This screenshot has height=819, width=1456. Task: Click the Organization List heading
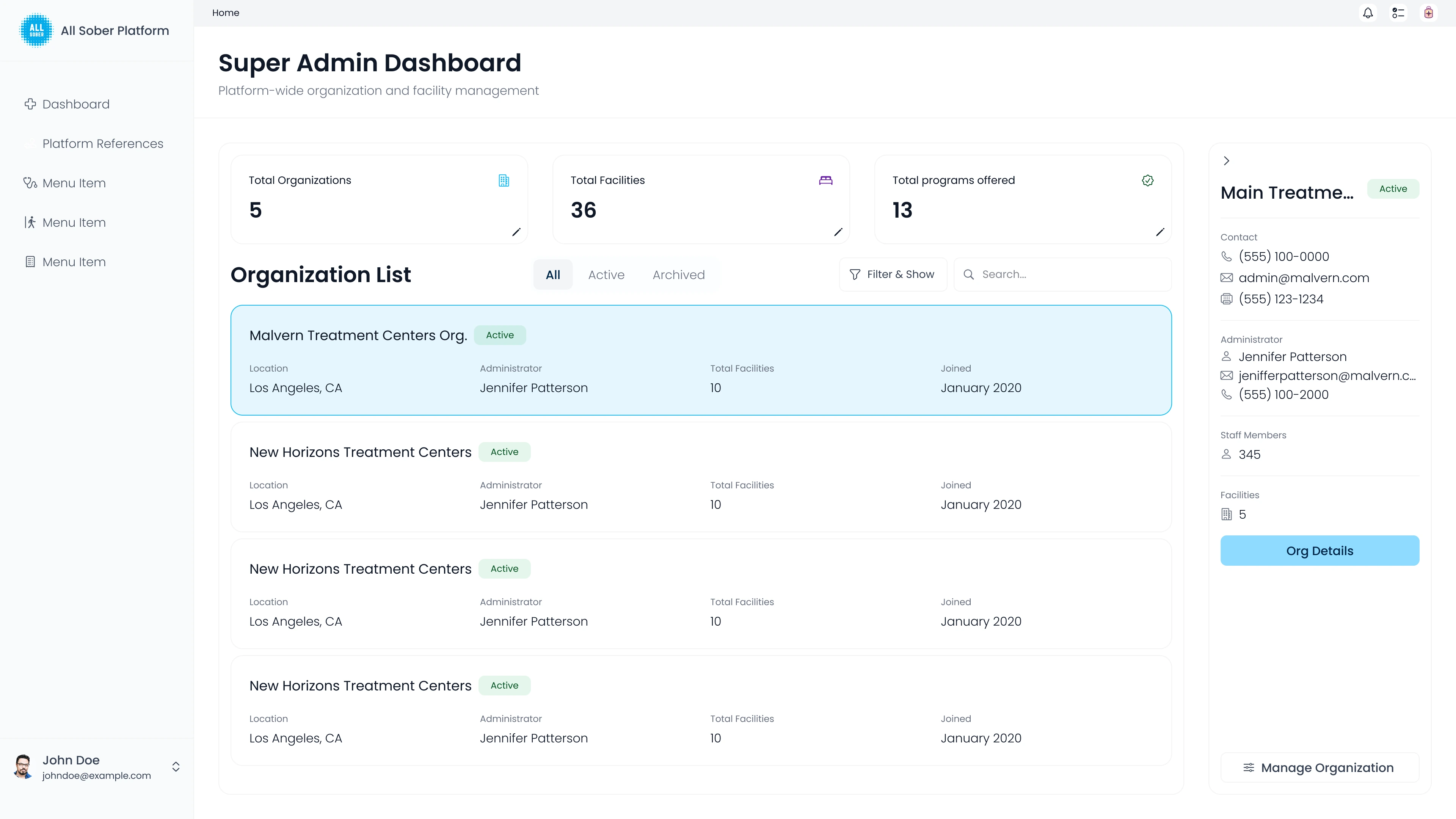[x=320, y=275]
